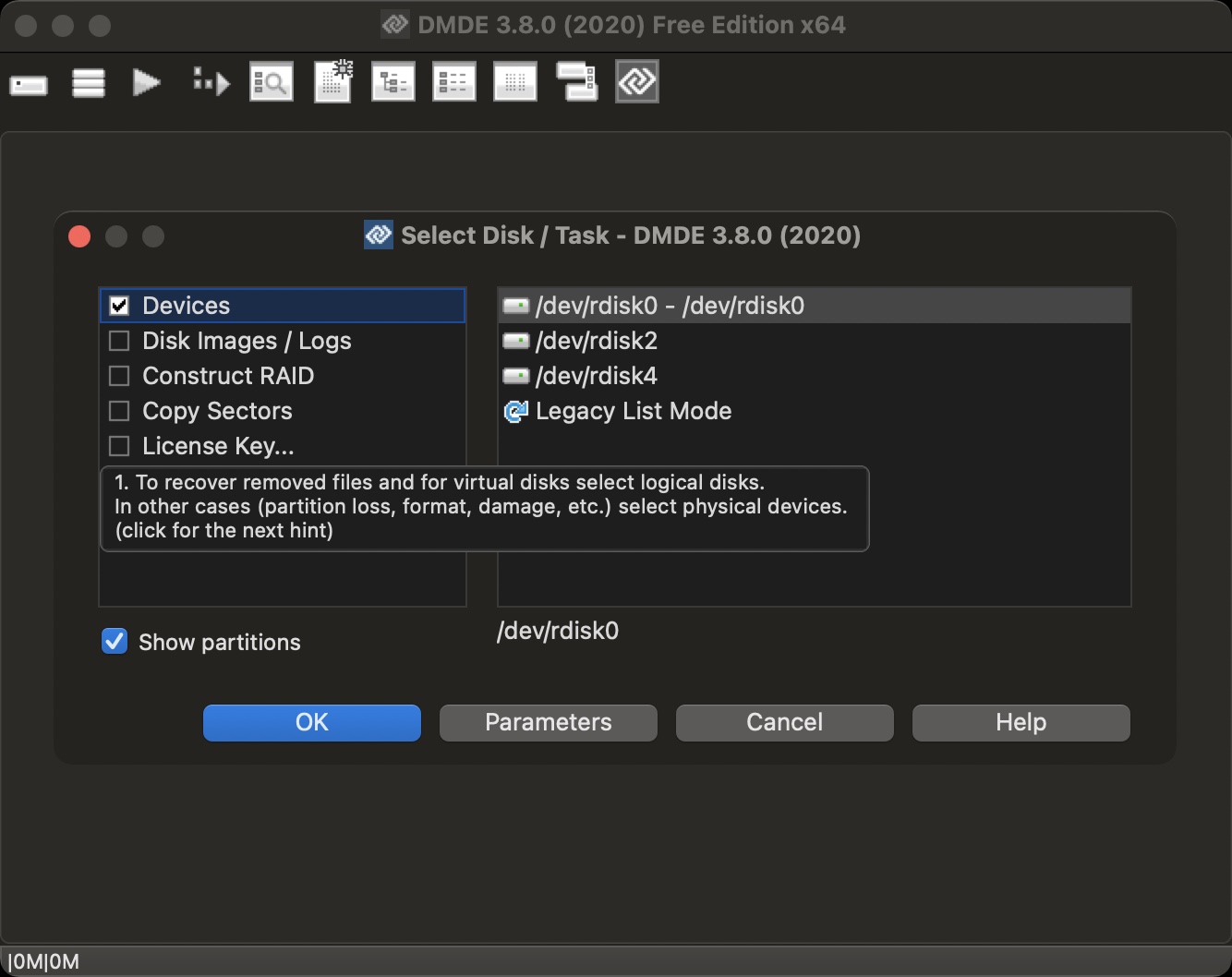Open the Parameters button
This screenshot has height=977, width=1232.
(x=549, y=722)
